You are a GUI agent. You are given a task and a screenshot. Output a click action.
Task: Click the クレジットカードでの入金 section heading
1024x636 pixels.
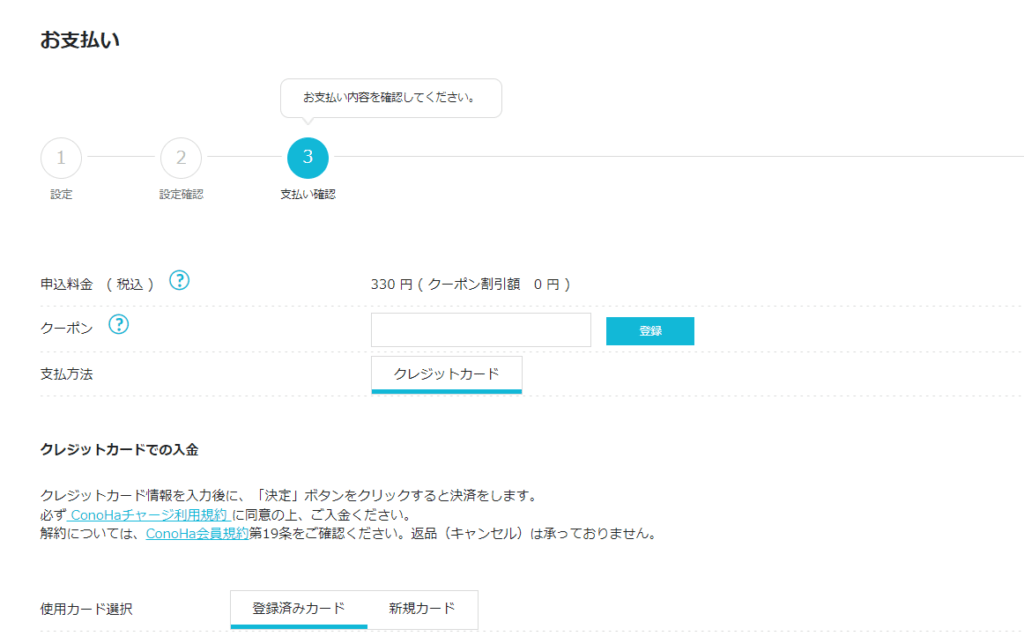point(119,450)
